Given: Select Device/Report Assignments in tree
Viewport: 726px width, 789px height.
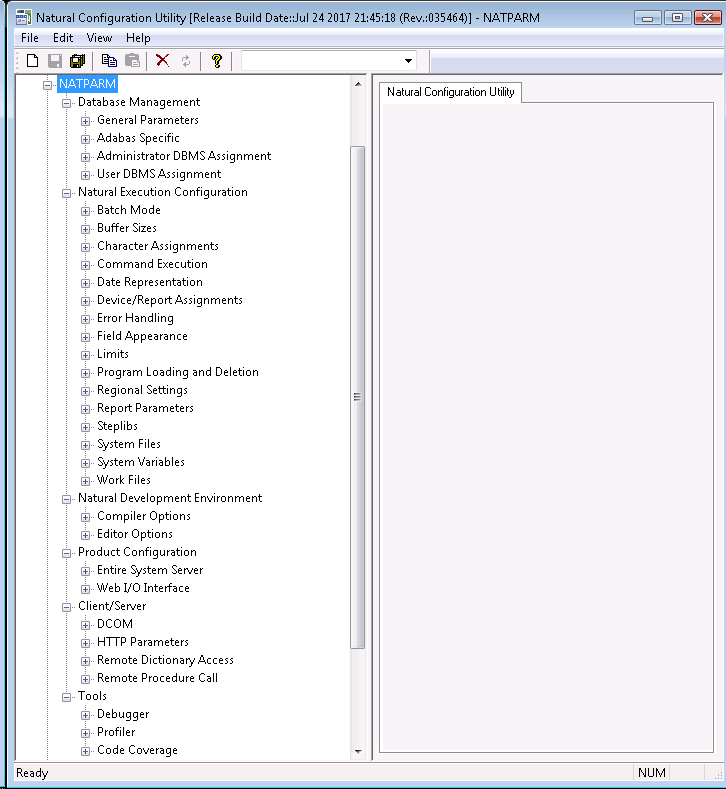Looking at the screenshot, I should click(x=170, y=300).
